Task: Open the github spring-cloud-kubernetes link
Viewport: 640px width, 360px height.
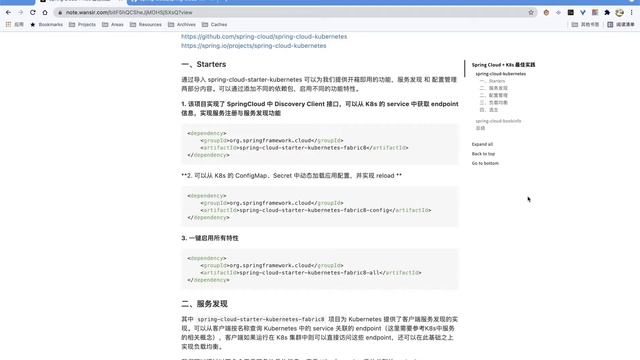Action: [264, 36]
